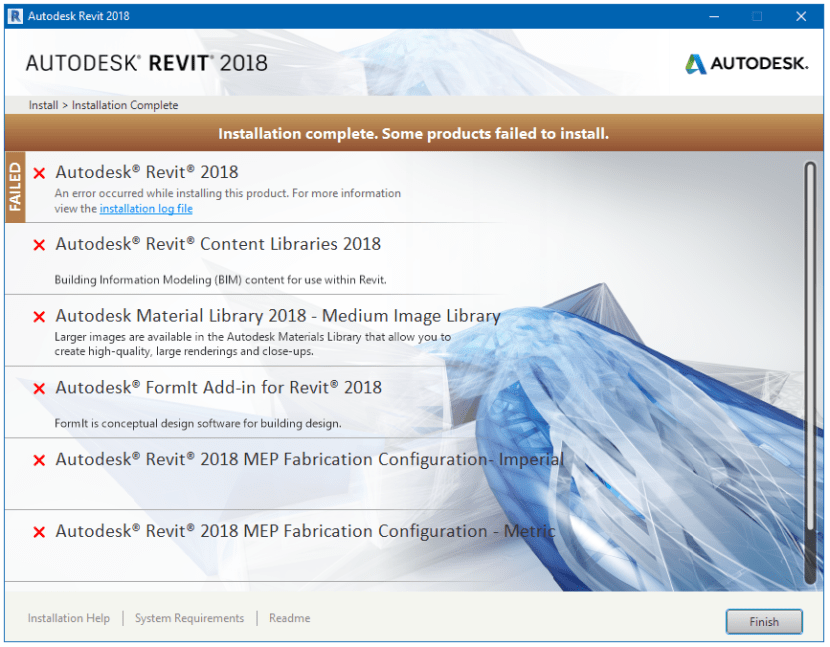Viewport: 830px width, 647px height.
Task: Click the red X beside Autodesk Material Library
Action: 39,317
